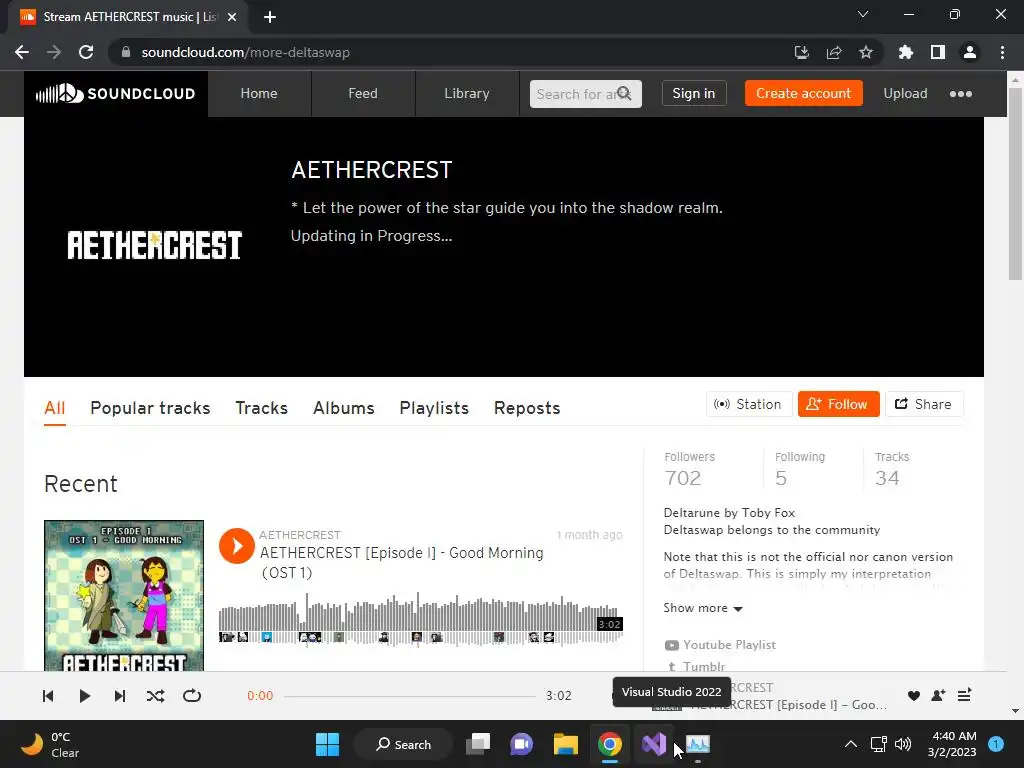Open Chrome's three-dot browser menu
Screen dimensions: 1024x768
pyautogui.click(x=1002, y=52)
